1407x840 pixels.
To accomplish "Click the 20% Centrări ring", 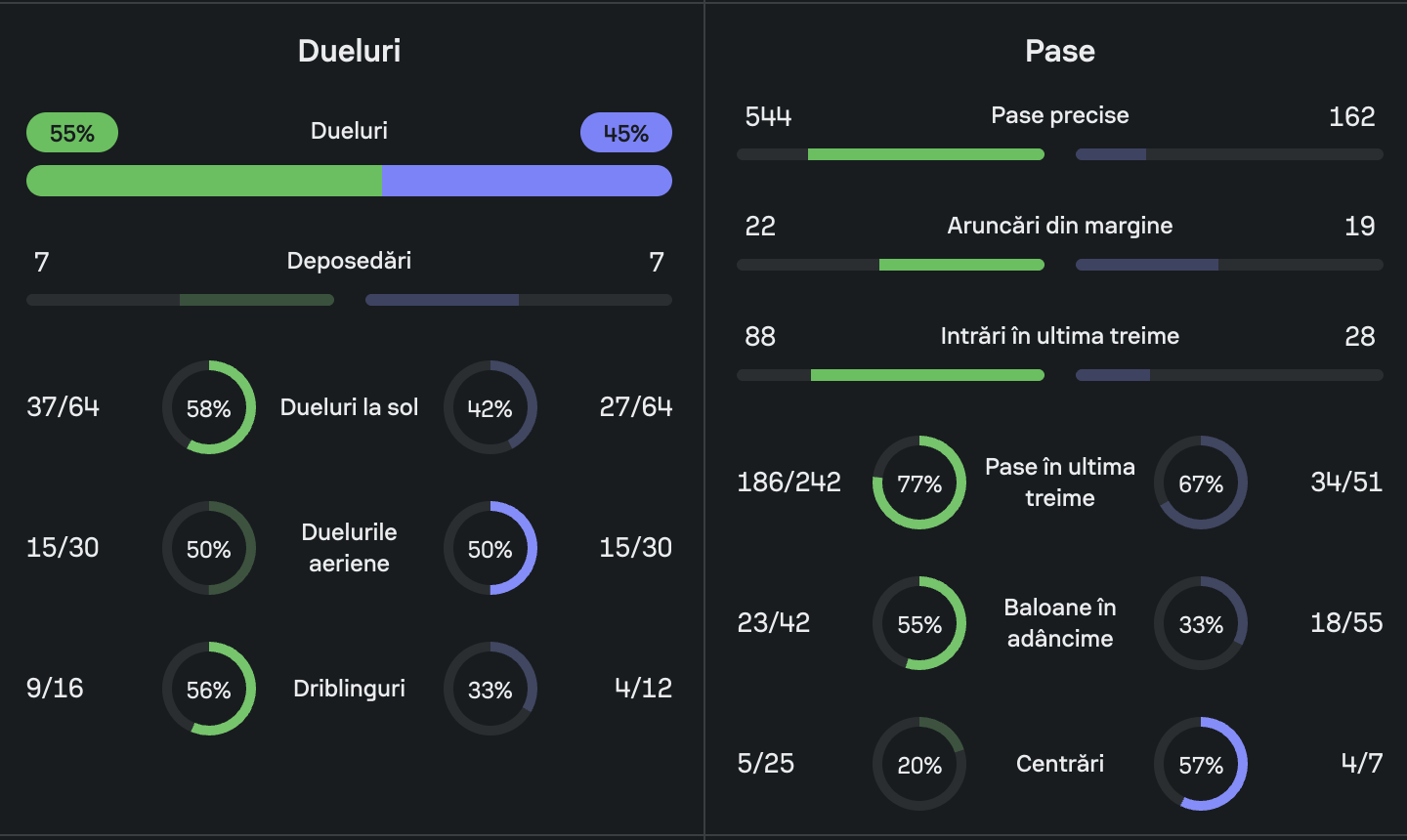I will (918, 764).
